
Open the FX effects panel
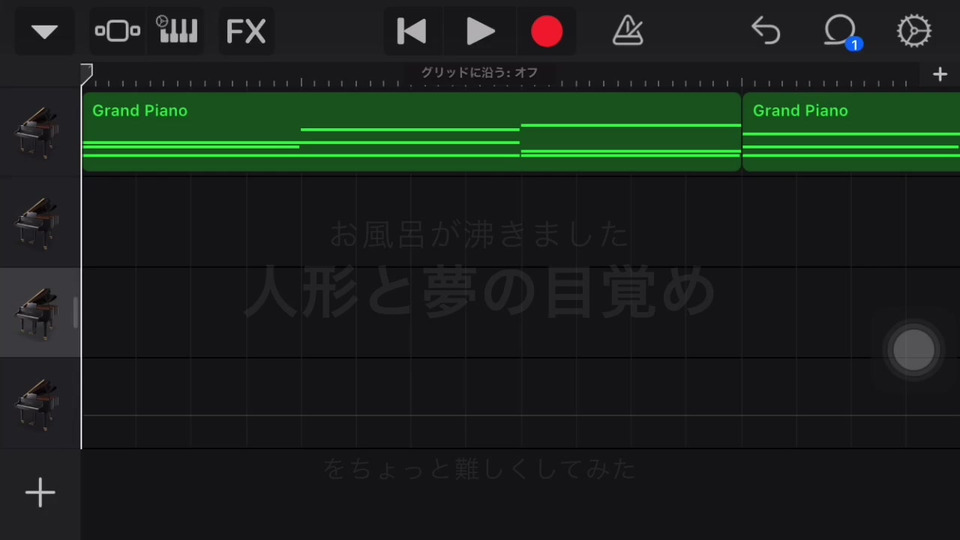(x=246, y=31)
